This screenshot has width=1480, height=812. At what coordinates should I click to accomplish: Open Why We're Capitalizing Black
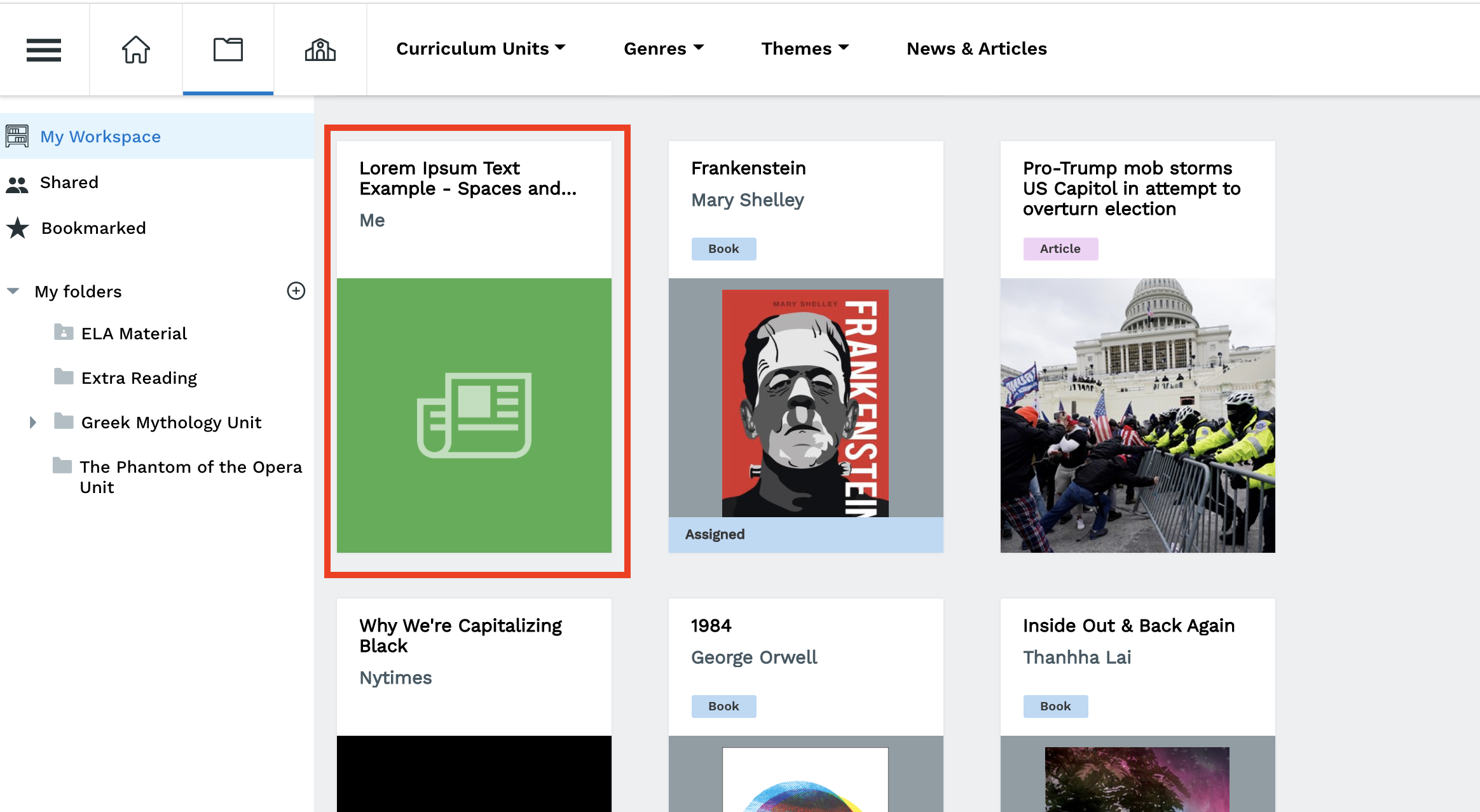460,636
